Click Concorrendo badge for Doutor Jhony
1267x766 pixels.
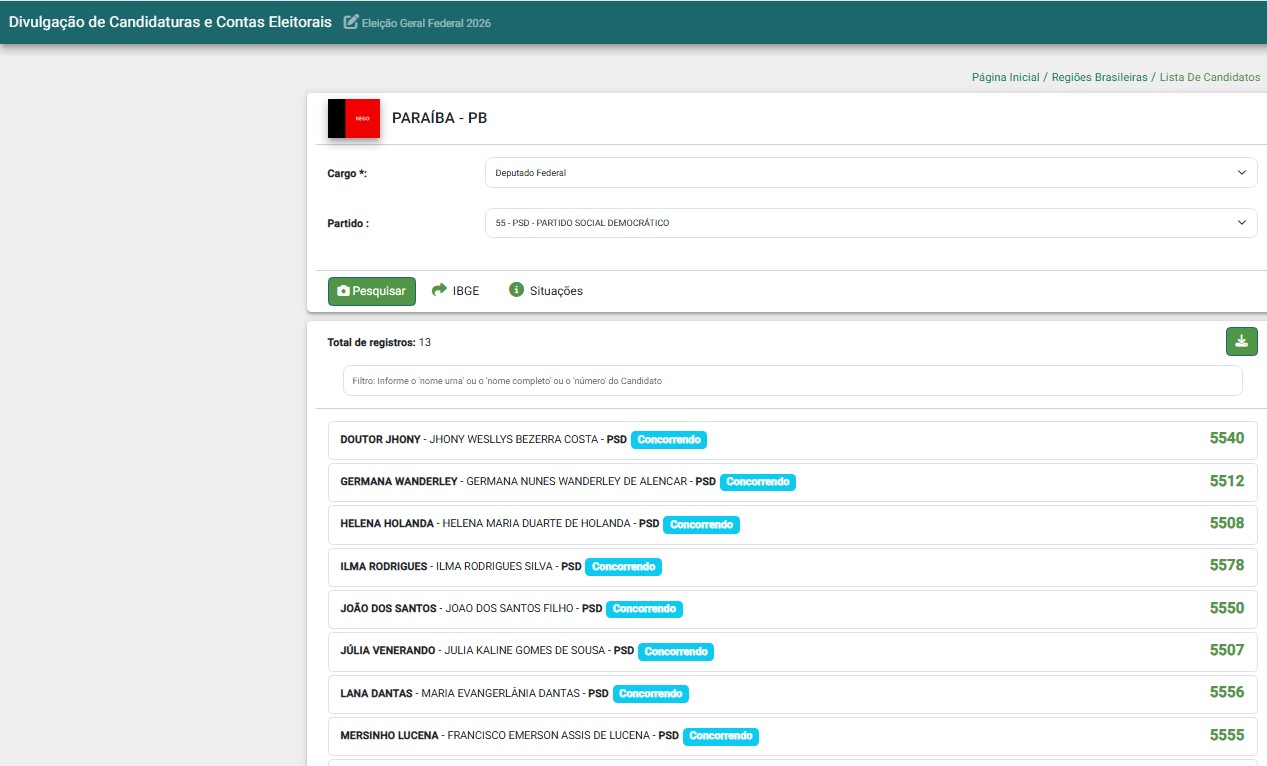click(669, 439)
